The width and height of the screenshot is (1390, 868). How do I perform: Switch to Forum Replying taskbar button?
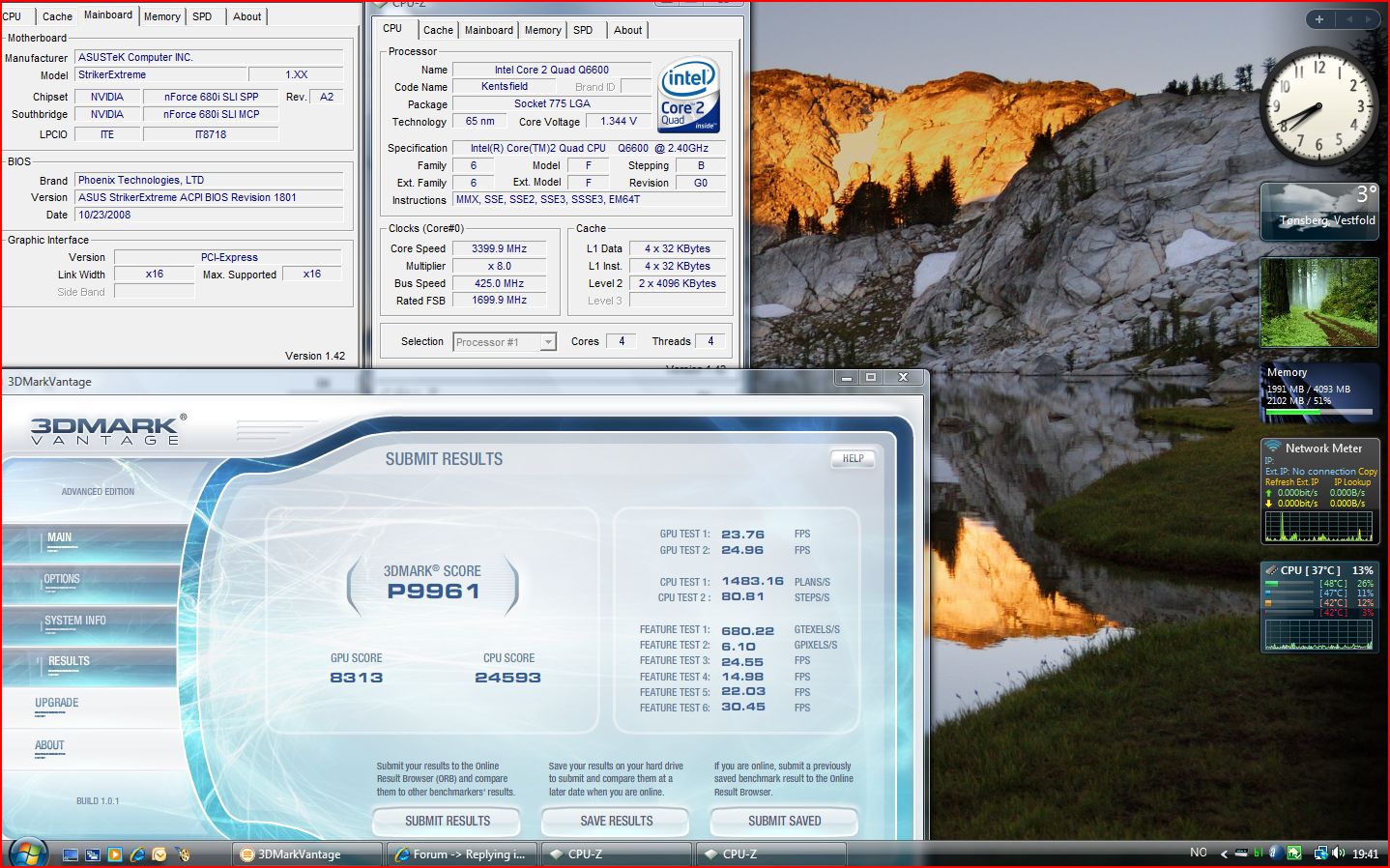pyautogui.click(x=462, y=854)
